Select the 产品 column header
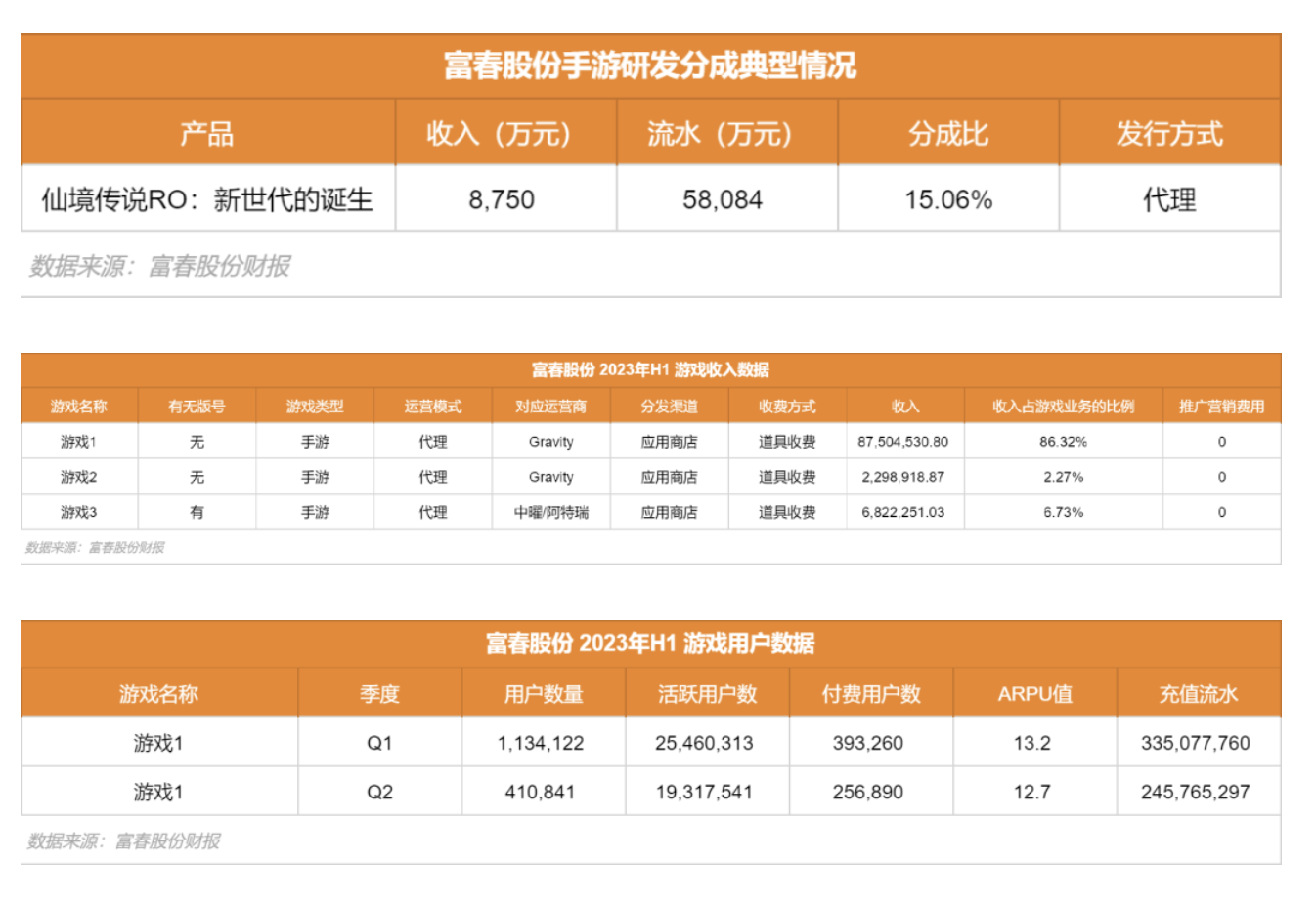 click(x=207, y=132)
